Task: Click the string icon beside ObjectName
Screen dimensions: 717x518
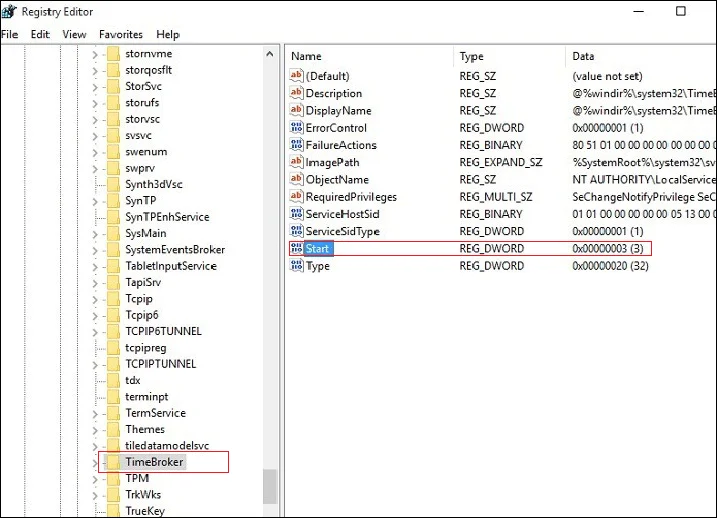Action: (296, 179)
